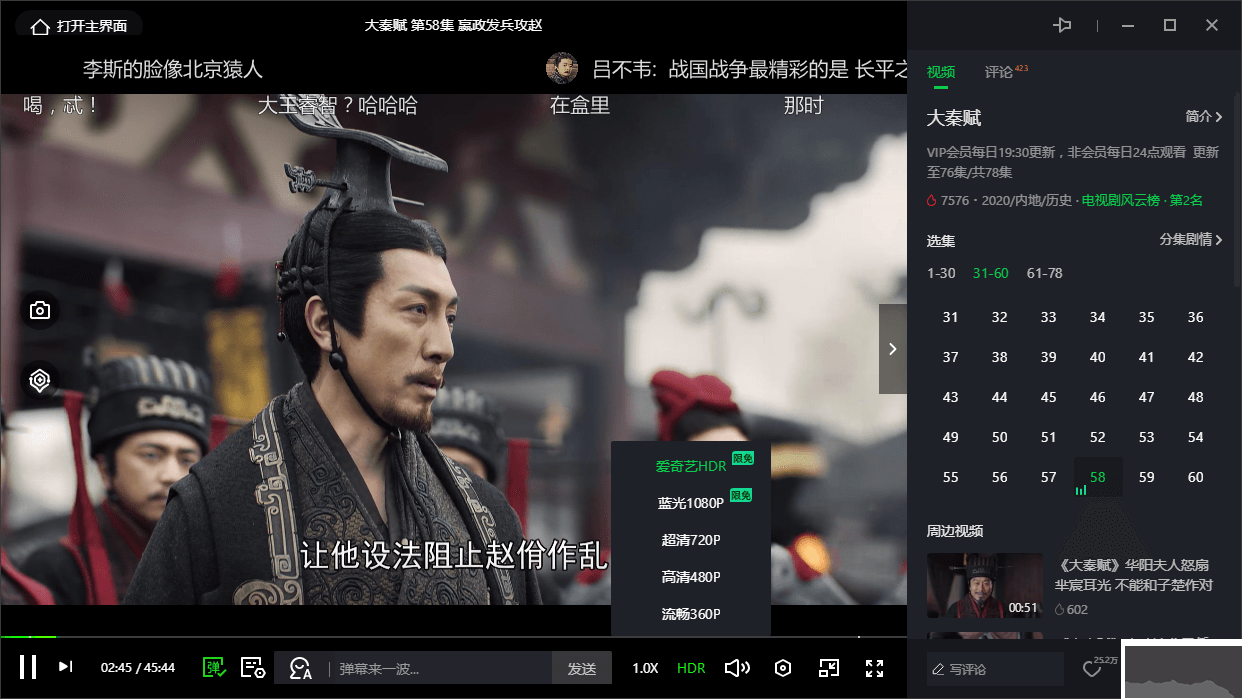Play episode 57
Image resolution: width=1242 pixels, height=699 pixels.
click(1049, 477)
